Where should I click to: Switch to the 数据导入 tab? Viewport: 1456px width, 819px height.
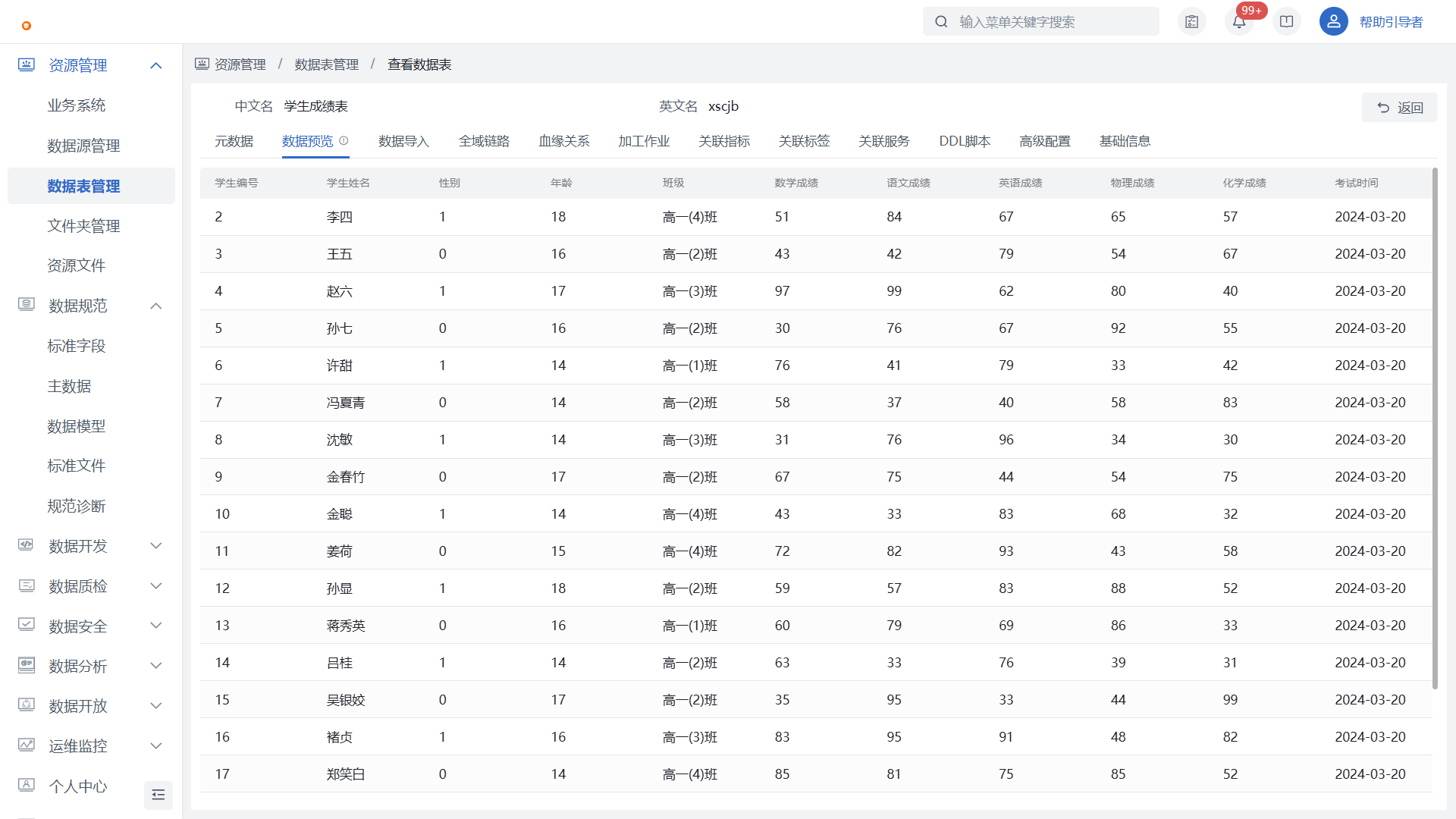pyautogui.click(x=403, y=141)
